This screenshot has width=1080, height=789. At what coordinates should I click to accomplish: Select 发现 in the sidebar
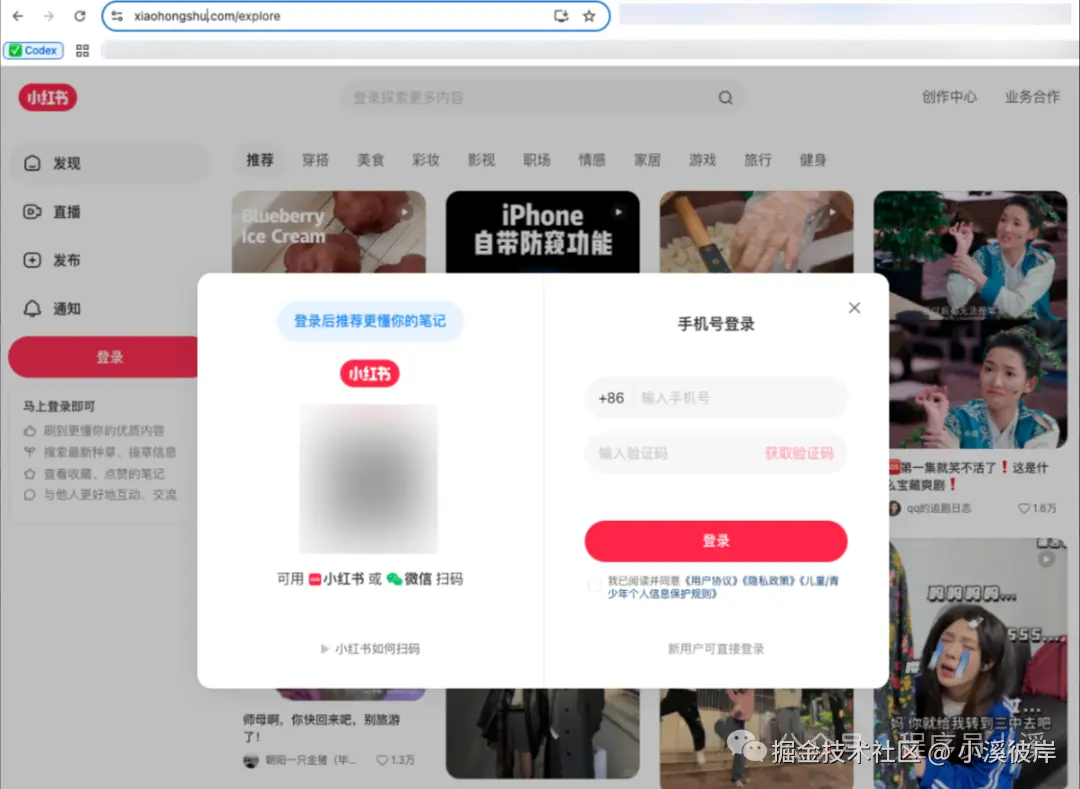tap(110, 163)
